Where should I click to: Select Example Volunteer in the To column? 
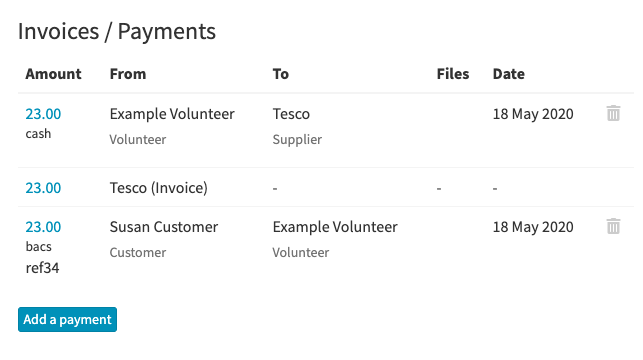(335, 227)
